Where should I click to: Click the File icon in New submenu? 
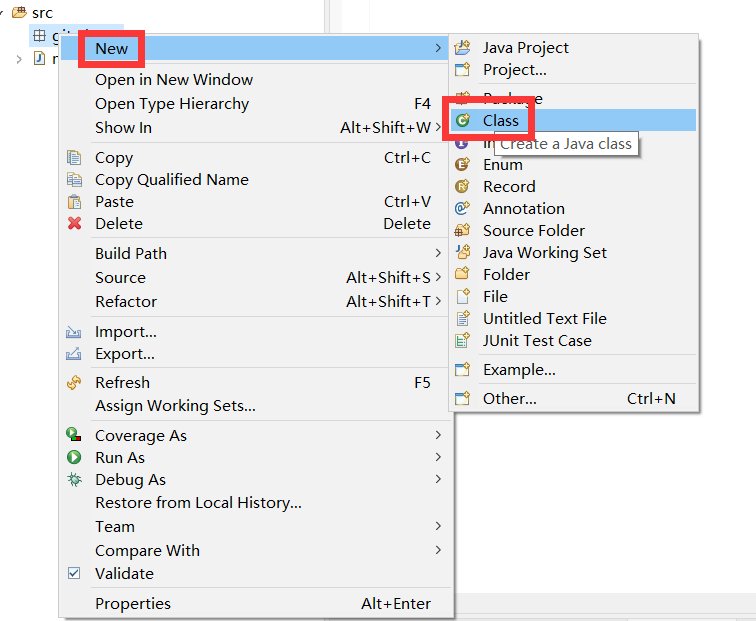462,297
